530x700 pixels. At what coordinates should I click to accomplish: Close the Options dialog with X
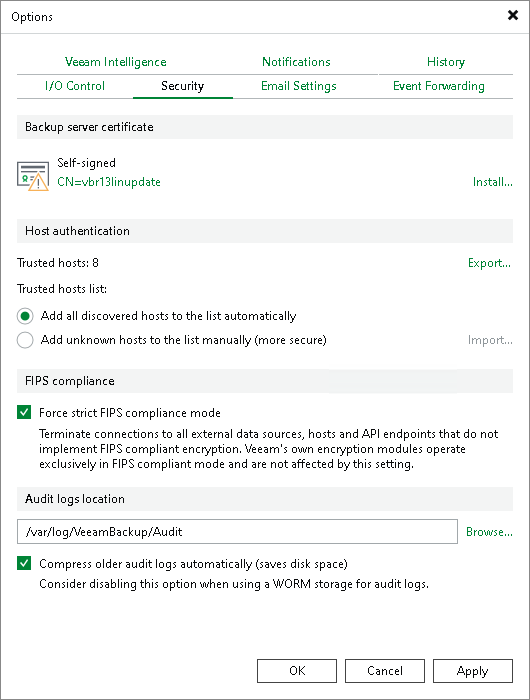(x=513, y=16)
